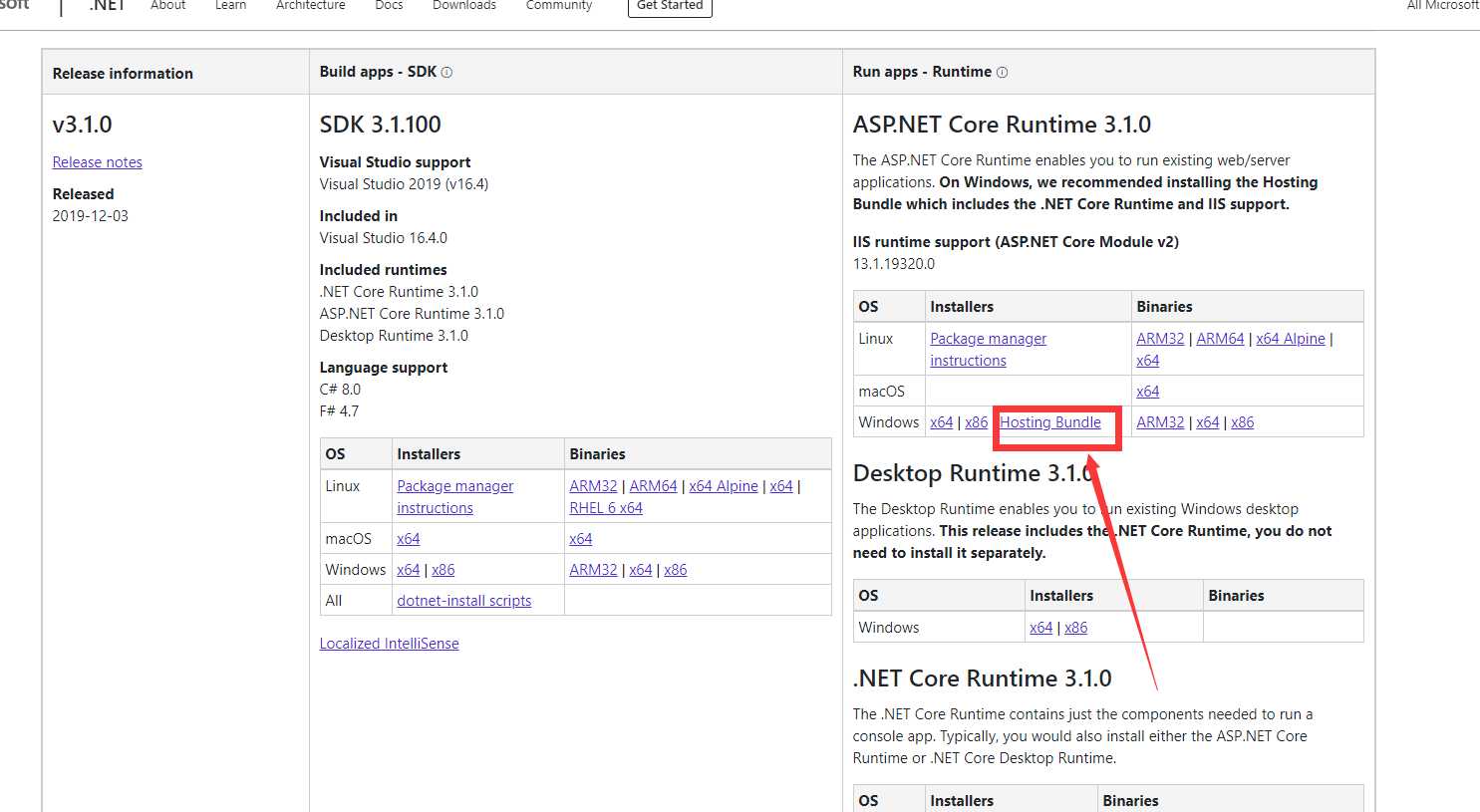Viewport: 1480px width, 812px height.
Task: Open the About nav item
Action: click(x=167, y=6)
